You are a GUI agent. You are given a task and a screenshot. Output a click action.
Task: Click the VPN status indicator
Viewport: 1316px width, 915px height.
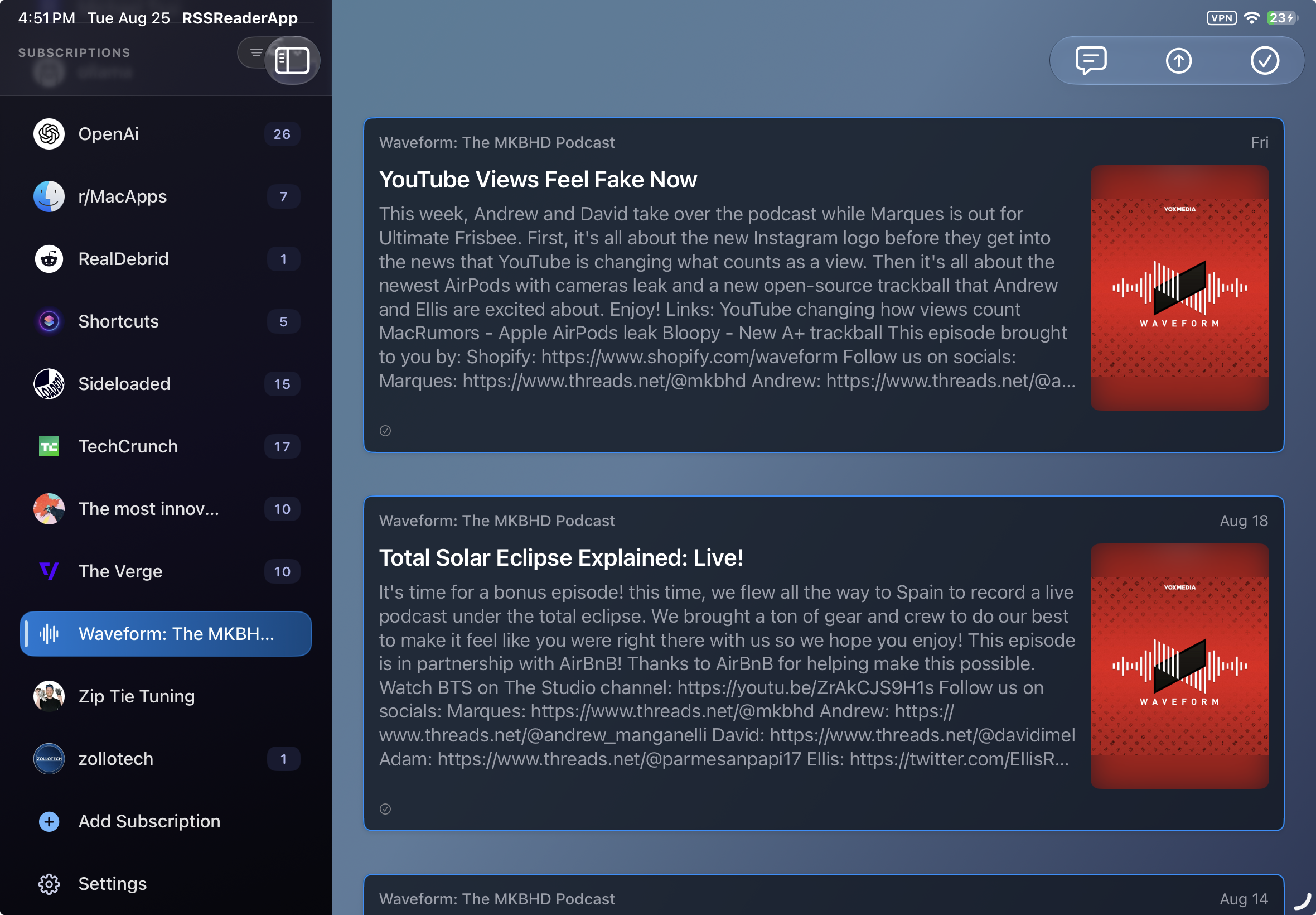click(1221, 18)
